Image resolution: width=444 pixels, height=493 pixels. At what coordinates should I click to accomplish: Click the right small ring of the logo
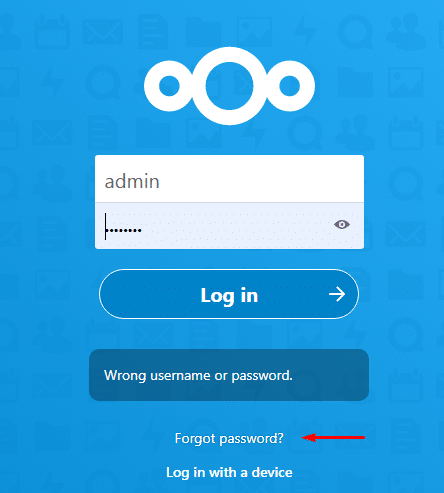(289, 86)
